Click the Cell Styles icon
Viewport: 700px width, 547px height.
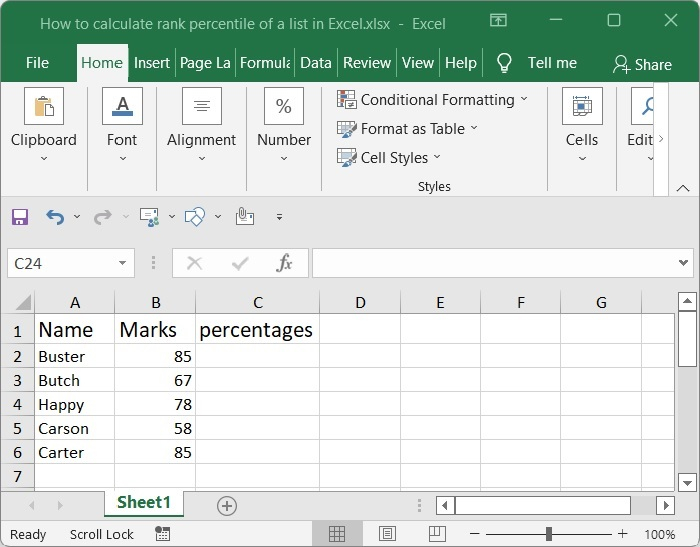coord(347,157)
